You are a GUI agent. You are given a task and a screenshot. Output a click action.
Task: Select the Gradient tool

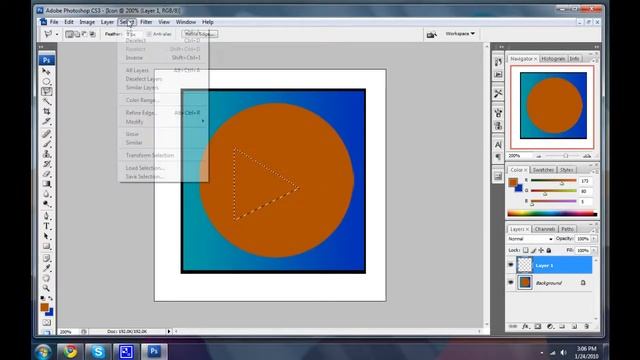click(47, 184)
